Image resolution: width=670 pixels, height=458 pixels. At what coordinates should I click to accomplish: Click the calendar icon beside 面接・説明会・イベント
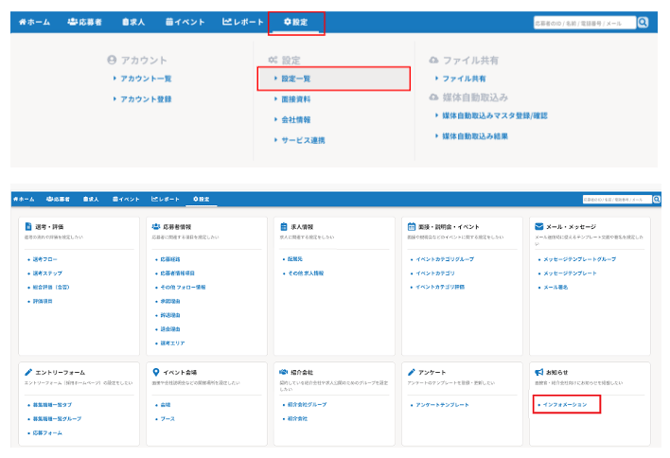[x=412, y=227]
